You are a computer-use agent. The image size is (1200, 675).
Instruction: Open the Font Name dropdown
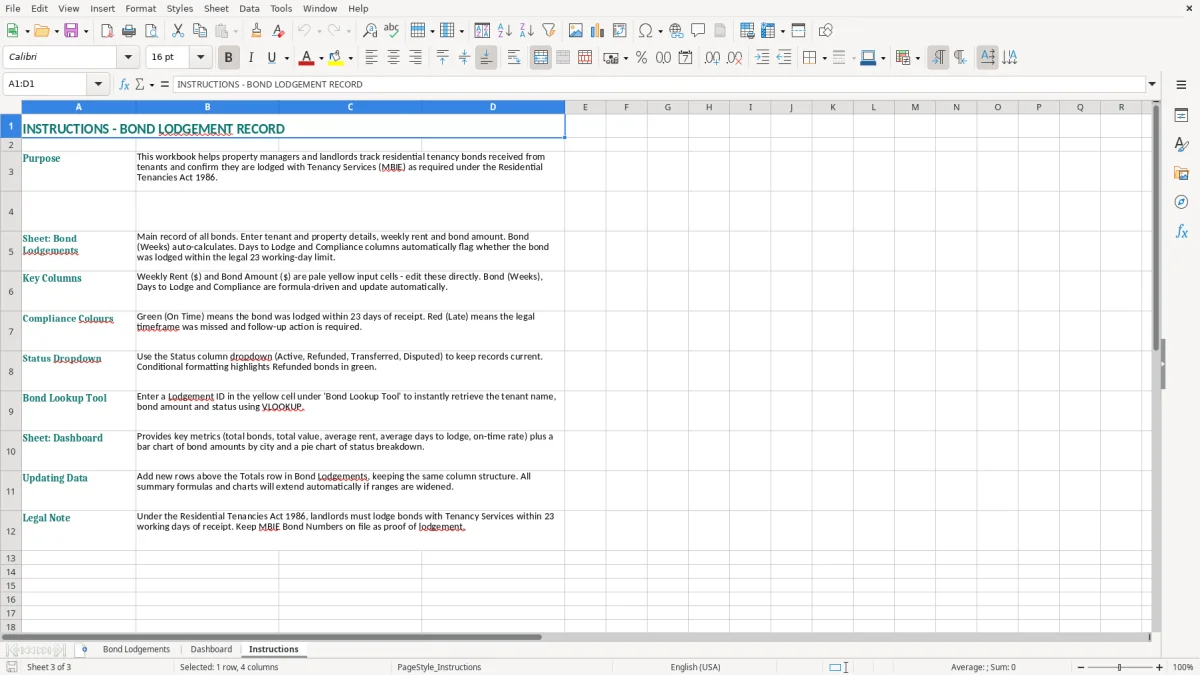coord(127,57)
